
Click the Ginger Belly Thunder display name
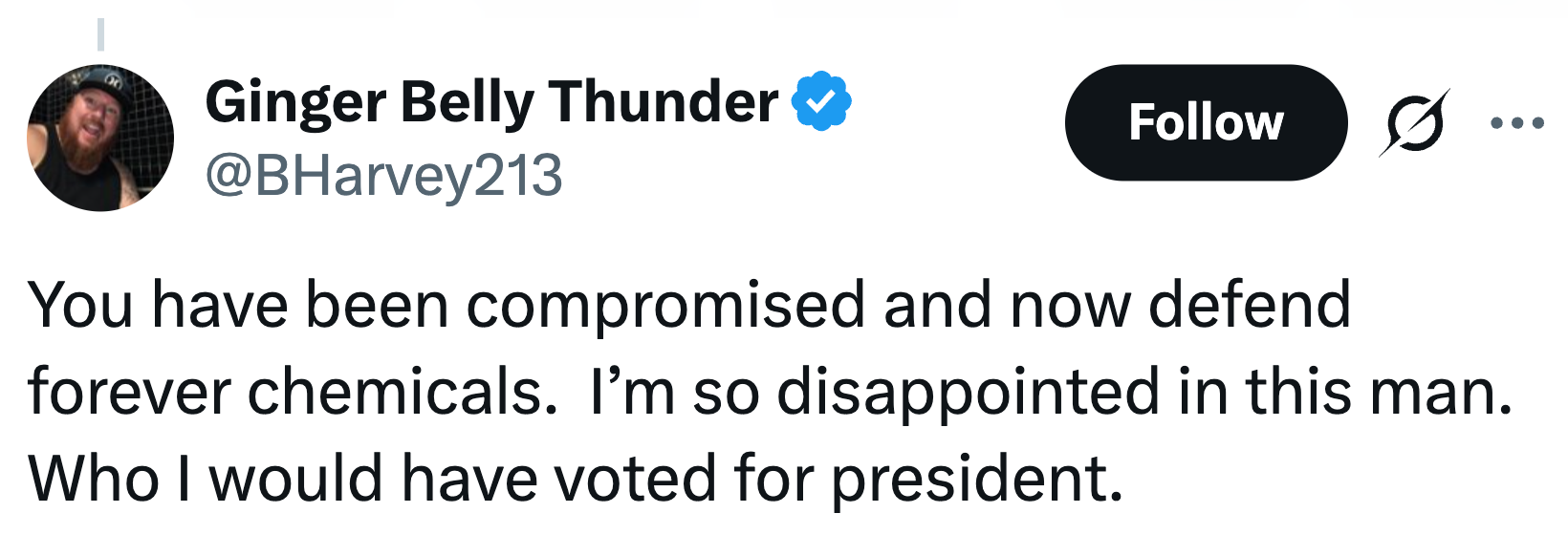point(491,101)
